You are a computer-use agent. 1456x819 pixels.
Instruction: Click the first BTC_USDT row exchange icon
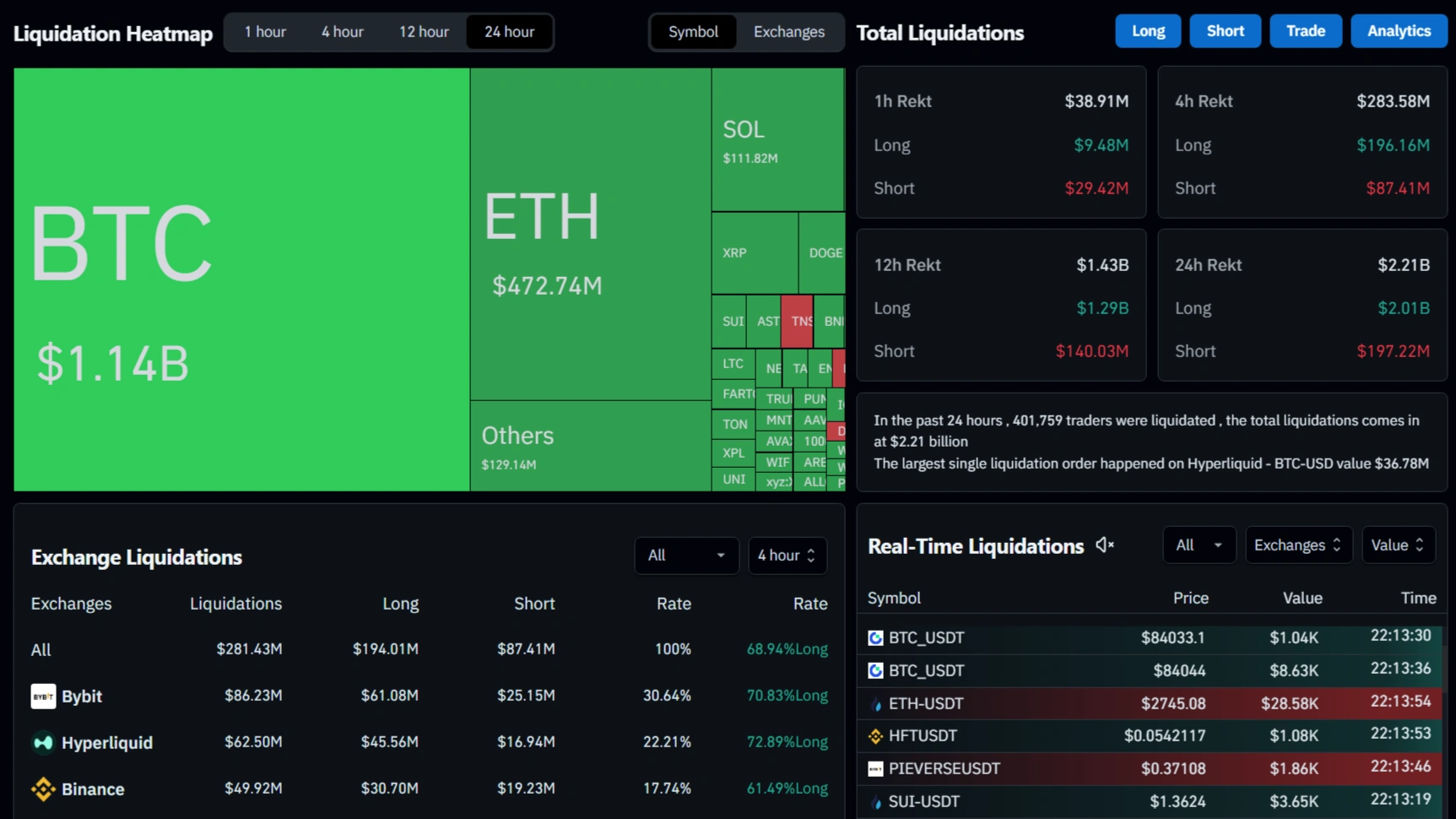point(875,637)
